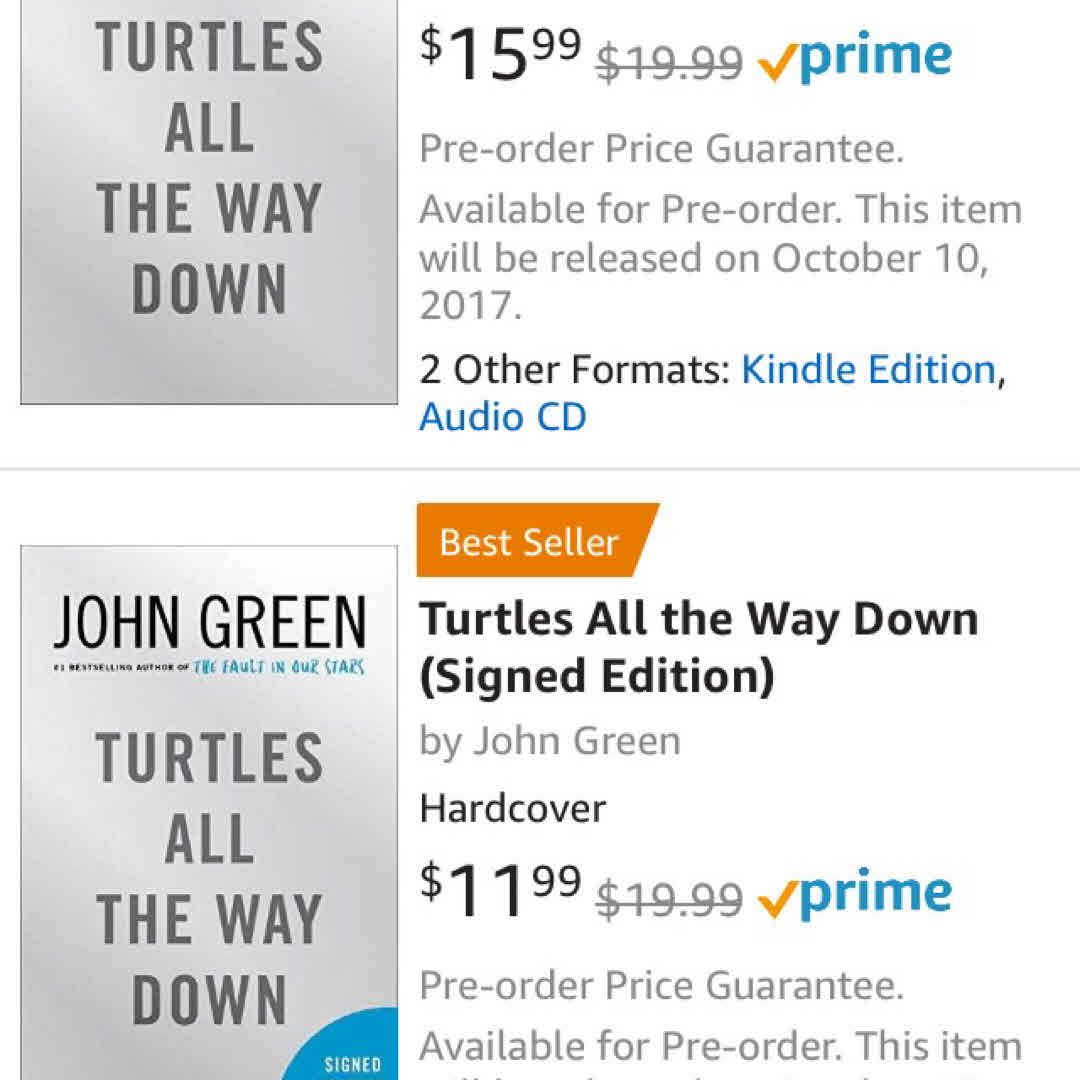This screenshot has height=1080, width=1080.
Task: Tap the signed edition's Available for Pre-order text
Action: [720, 1046]
